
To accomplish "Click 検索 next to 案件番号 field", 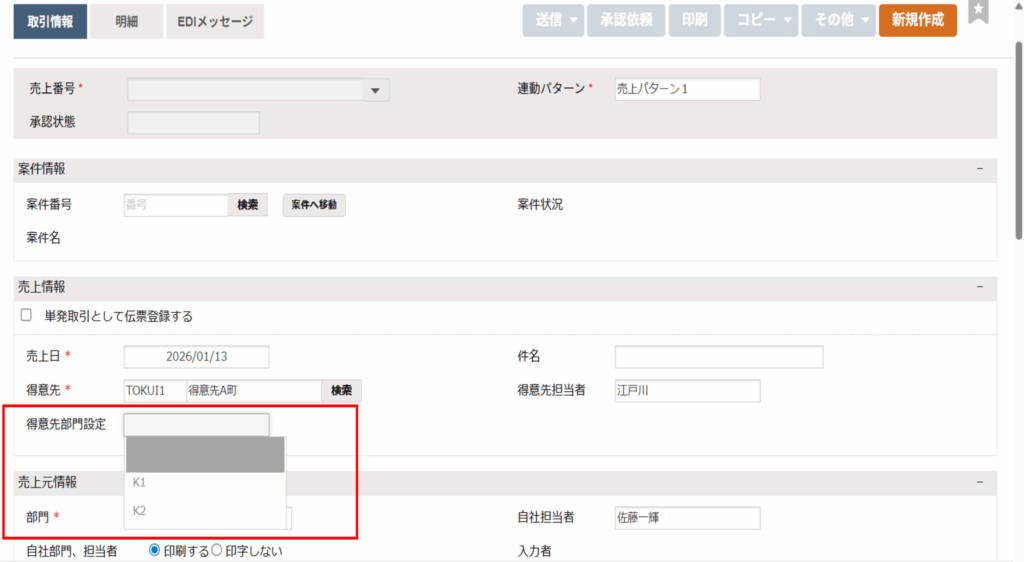I will pyautogui.click(x=247, y=205).
